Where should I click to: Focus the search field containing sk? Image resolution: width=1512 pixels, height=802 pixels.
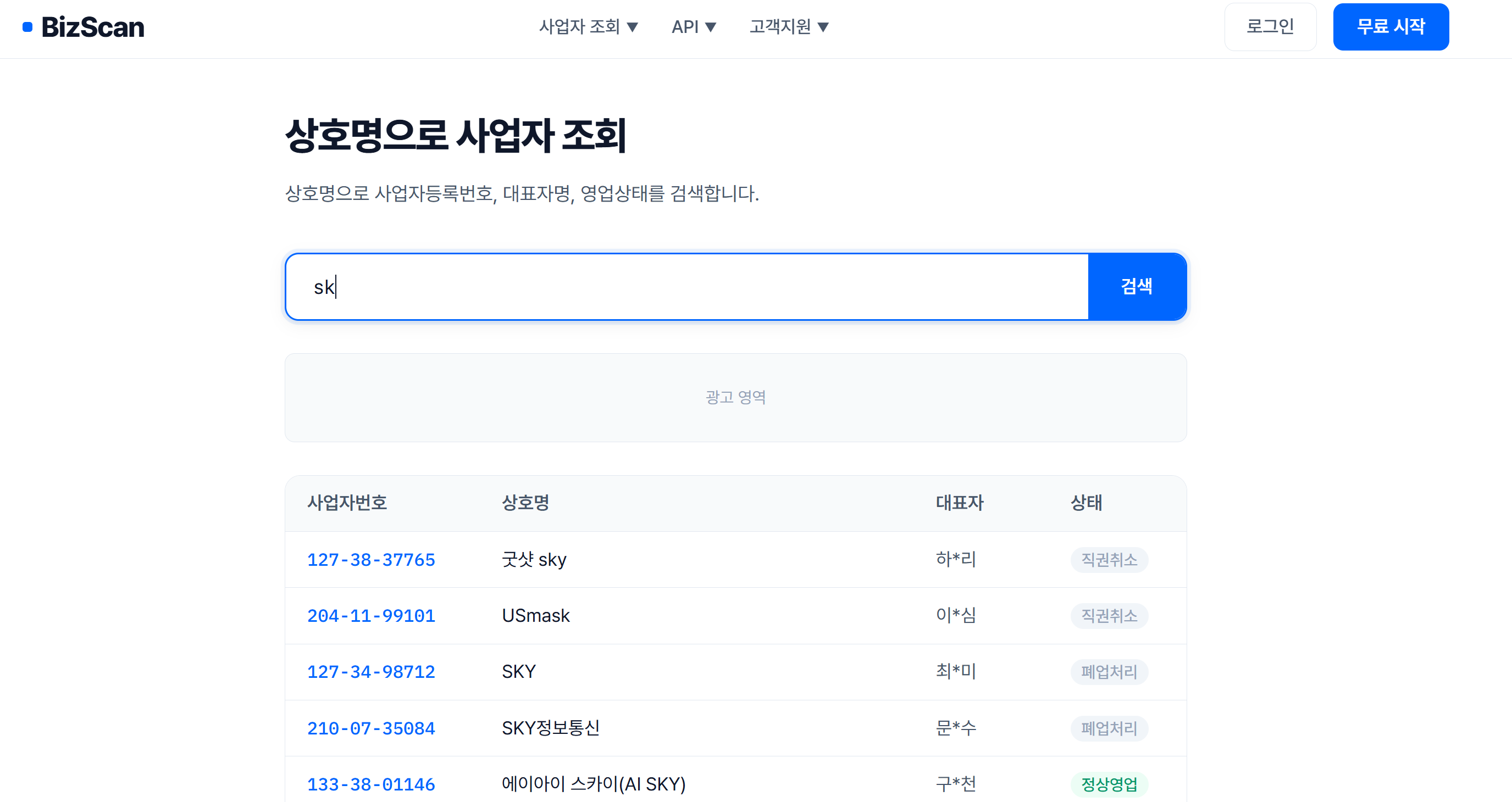coord(686,287)
